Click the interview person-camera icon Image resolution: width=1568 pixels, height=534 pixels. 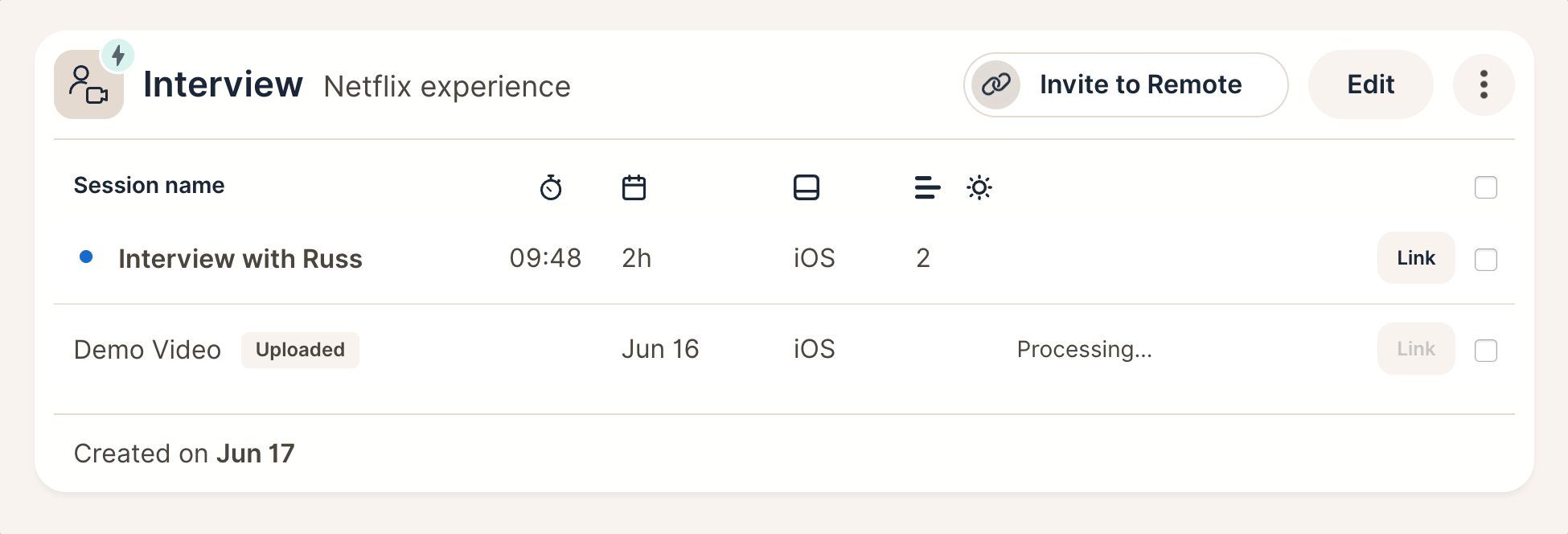click(x=88, y=84)
